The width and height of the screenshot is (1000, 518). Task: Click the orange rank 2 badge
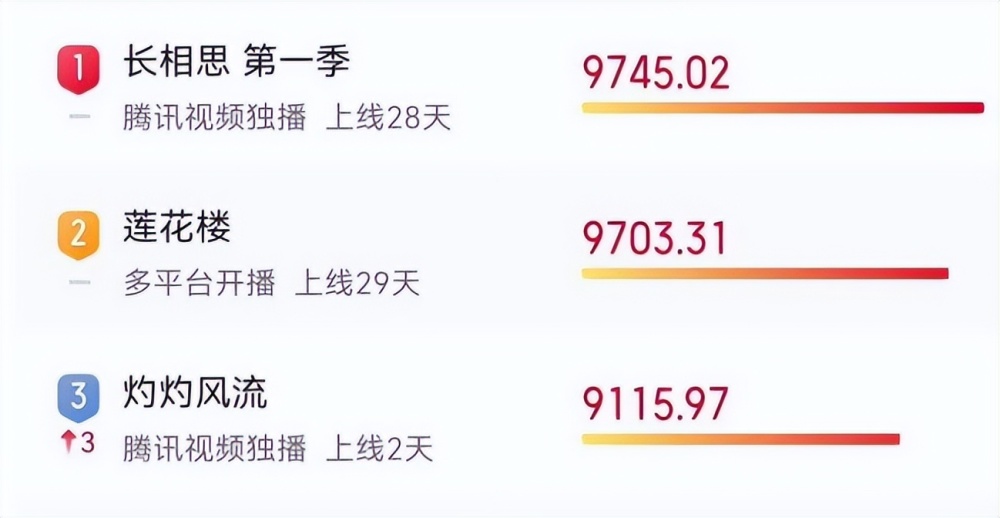tap(78, 235)
